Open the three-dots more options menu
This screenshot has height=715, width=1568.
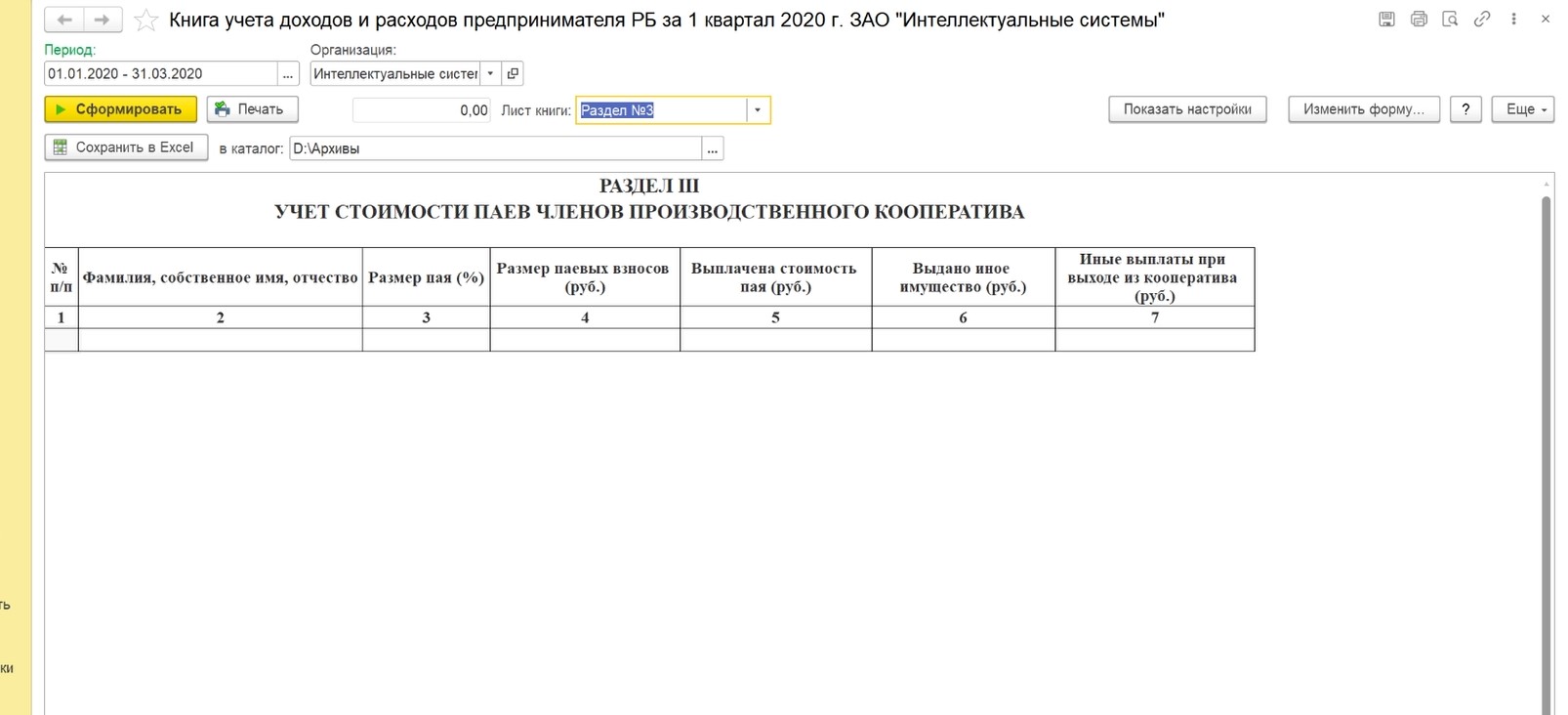point(1514,19)
